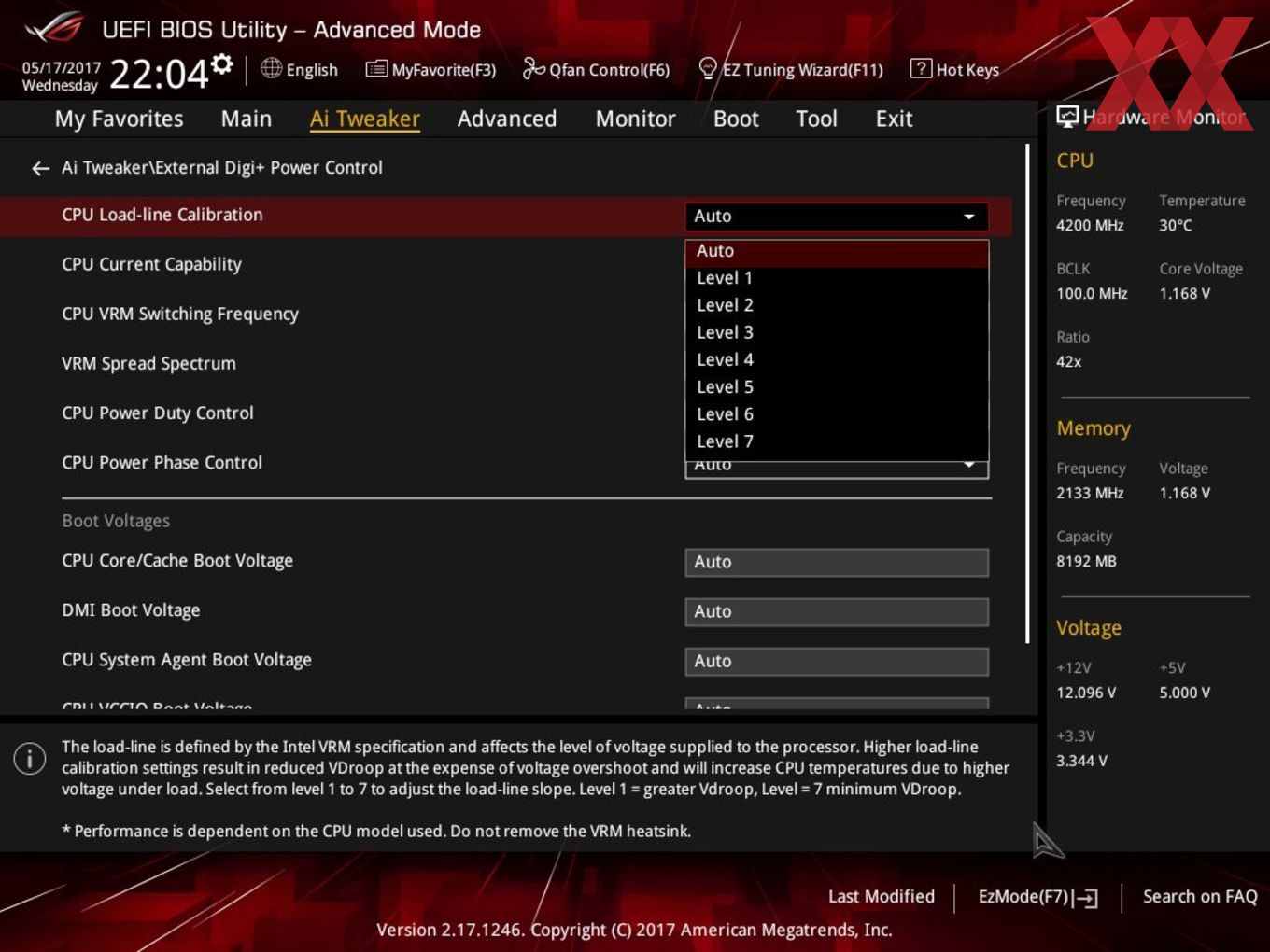Viewport: 1270px width, 952px height.
Task: Select the CPU VRM Switching Frequency row
Action: [180, 315]
